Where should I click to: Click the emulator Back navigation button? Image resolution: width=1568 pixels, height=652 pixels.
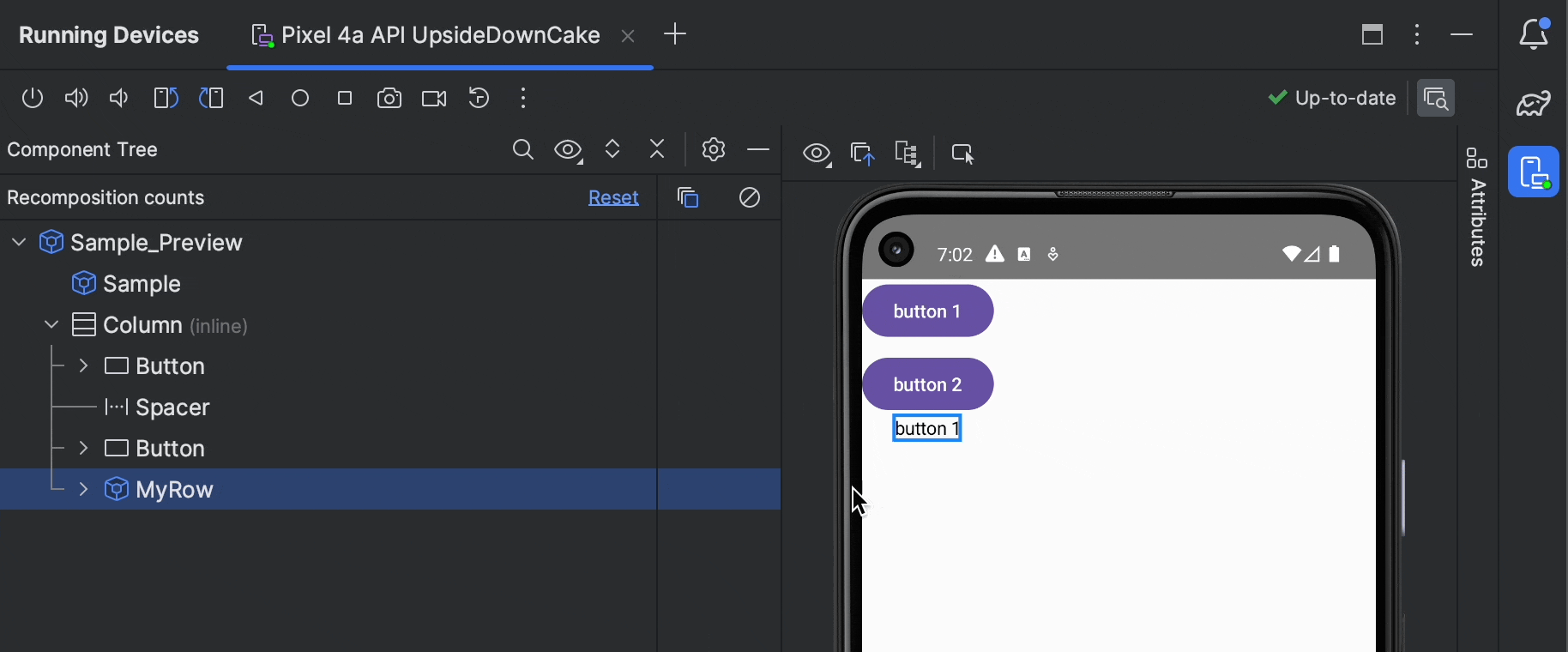[256, 99]
